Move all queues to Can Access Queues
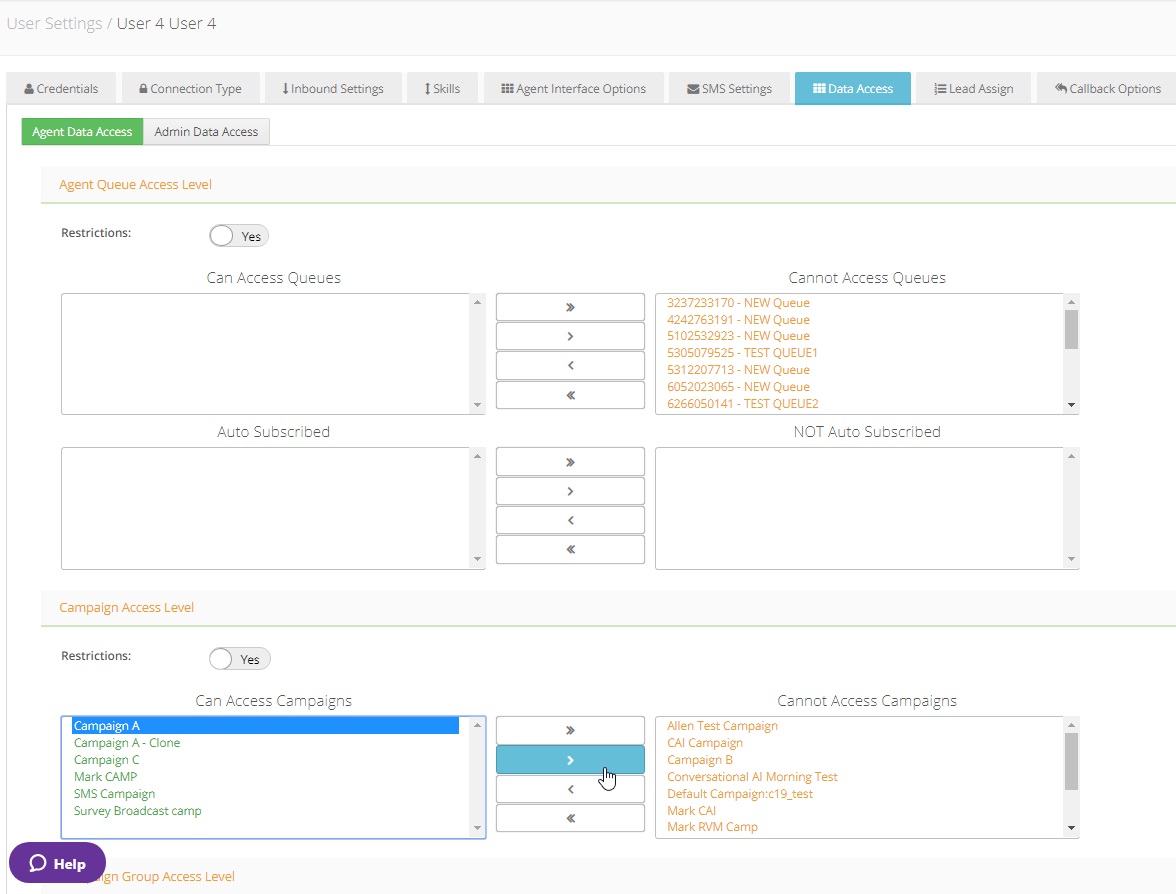 click(570, 394)
